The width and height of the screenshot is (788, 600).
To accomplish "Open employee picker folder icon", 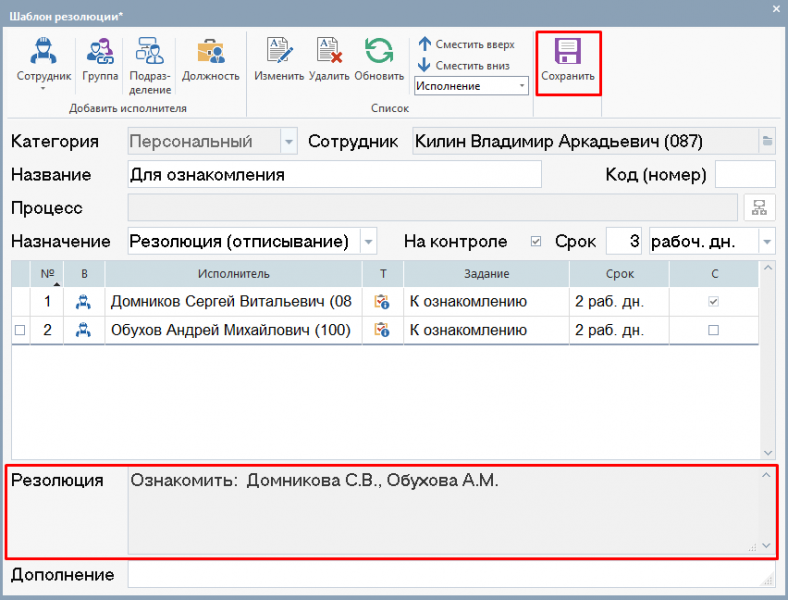I will pyautogui.click(x=767, y=141).
